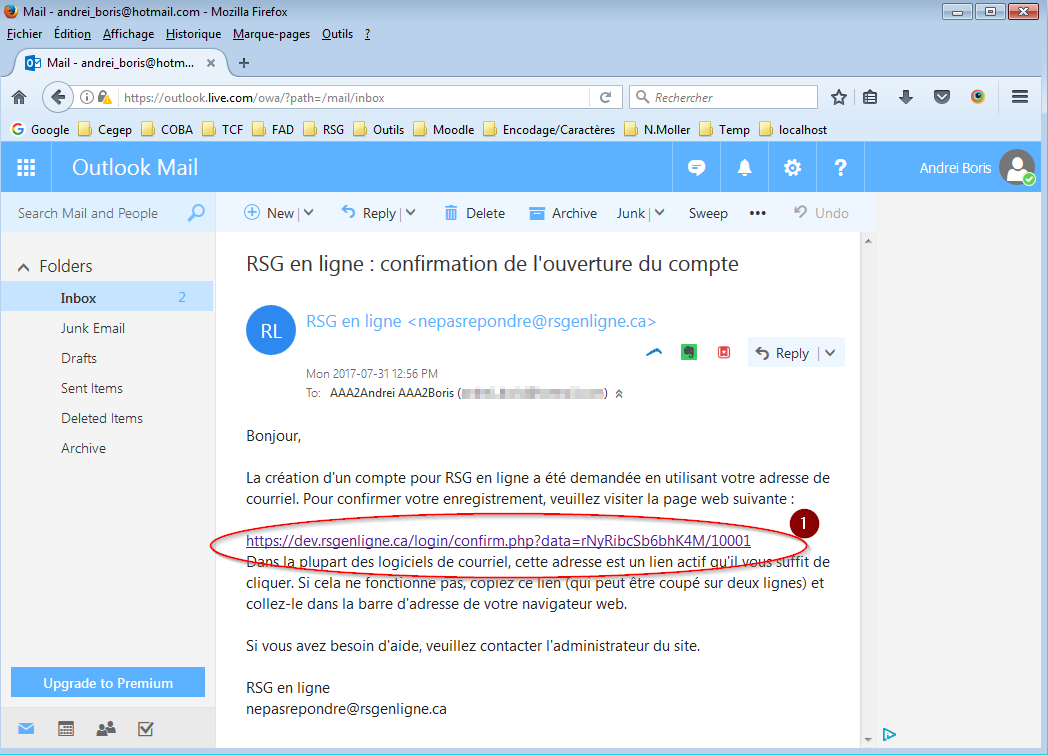Open the Marque-pages menu
The width and height of the screenshot is (1048, 755).
272,34
